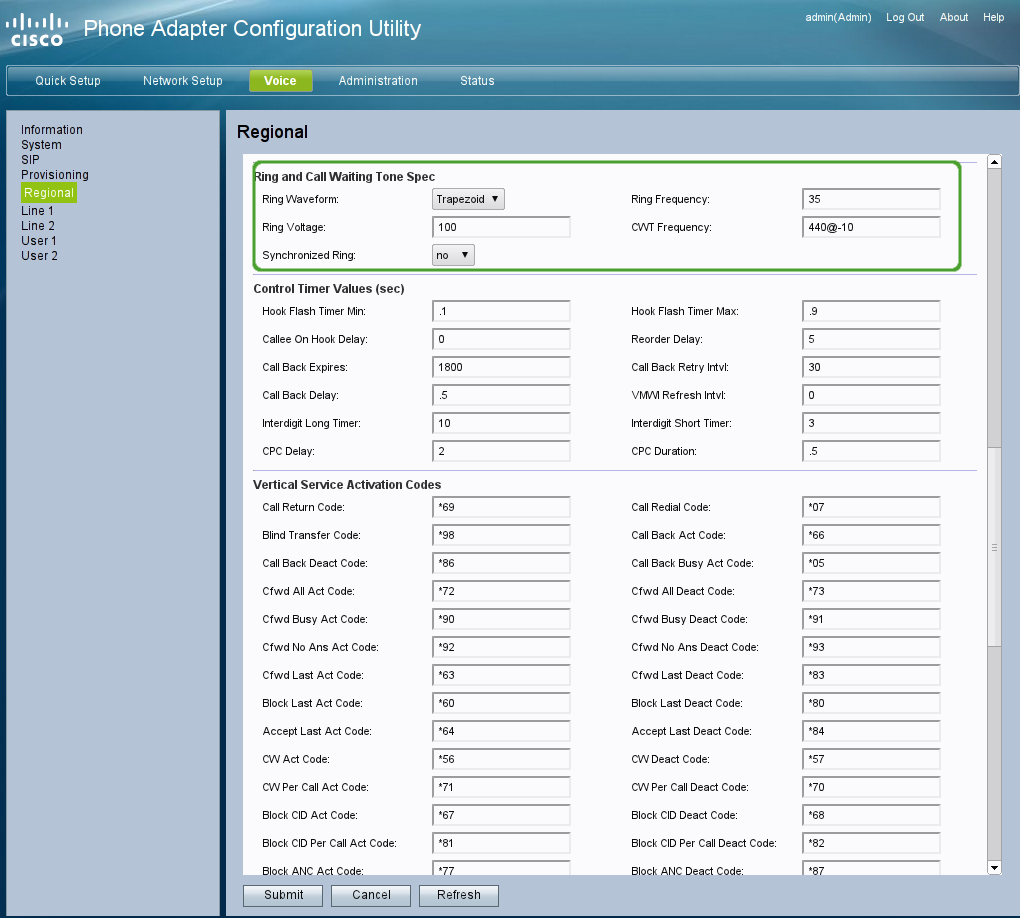Viewport: 1020px width, 918px height.
Task: Switch to the Quick Setup tab
Action: coord(68,81)
